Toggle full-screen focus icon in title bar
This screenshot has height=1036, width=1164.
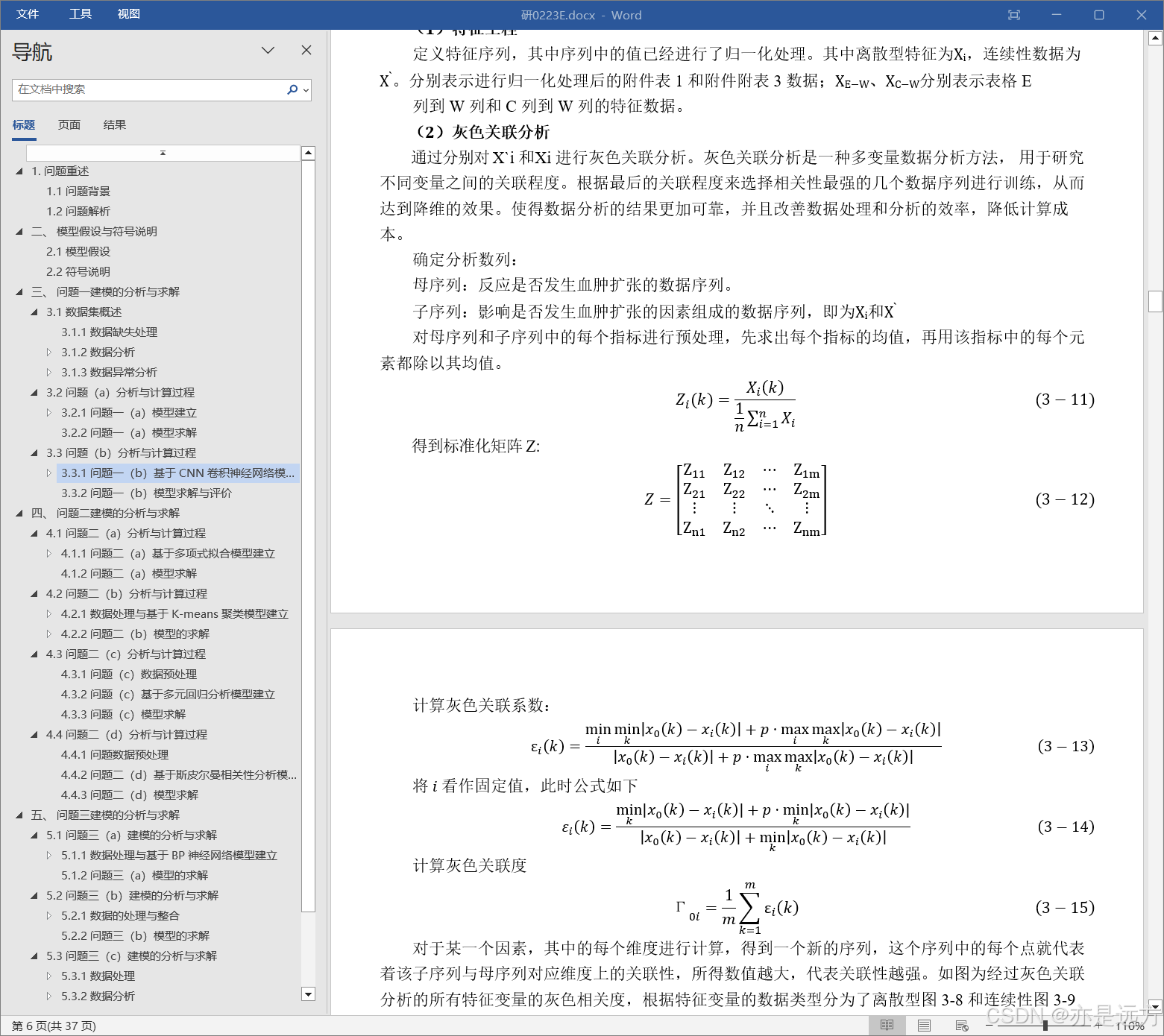click(1013, 15)
